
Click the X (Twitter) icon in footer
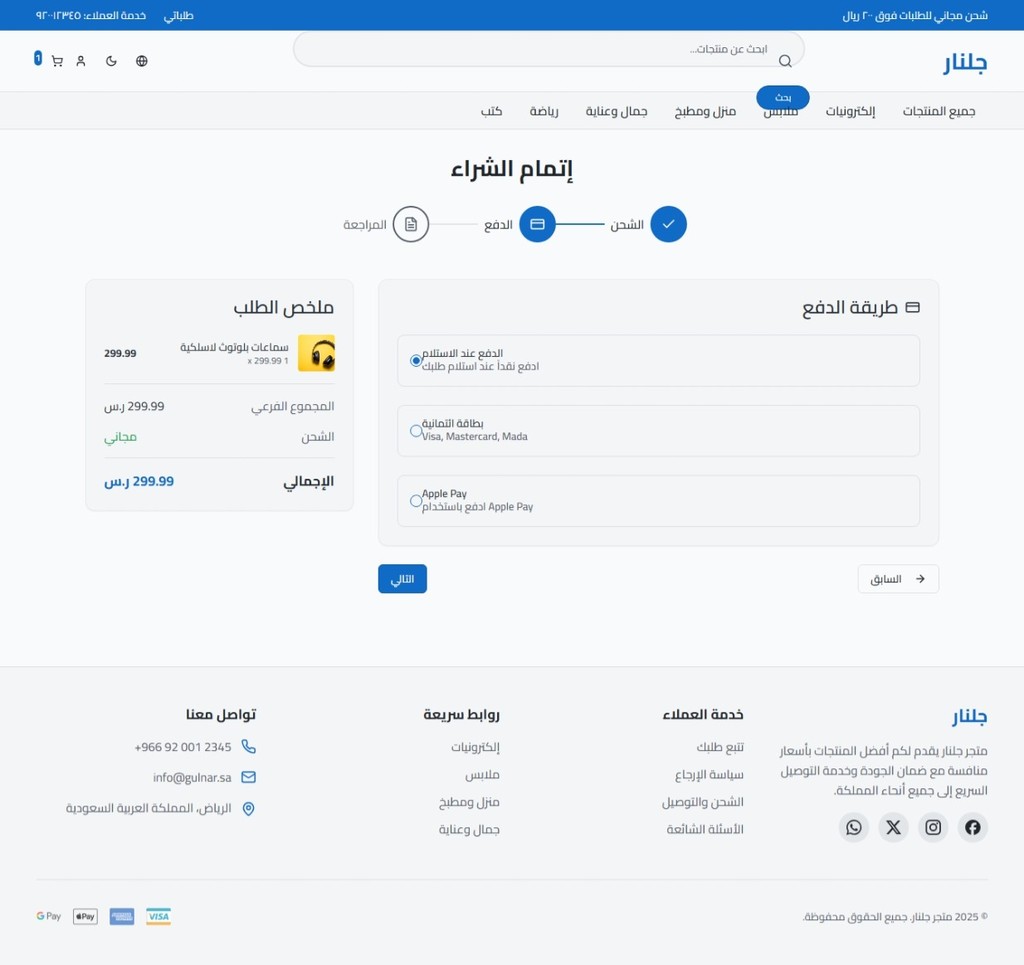click(x=893, y=827)
